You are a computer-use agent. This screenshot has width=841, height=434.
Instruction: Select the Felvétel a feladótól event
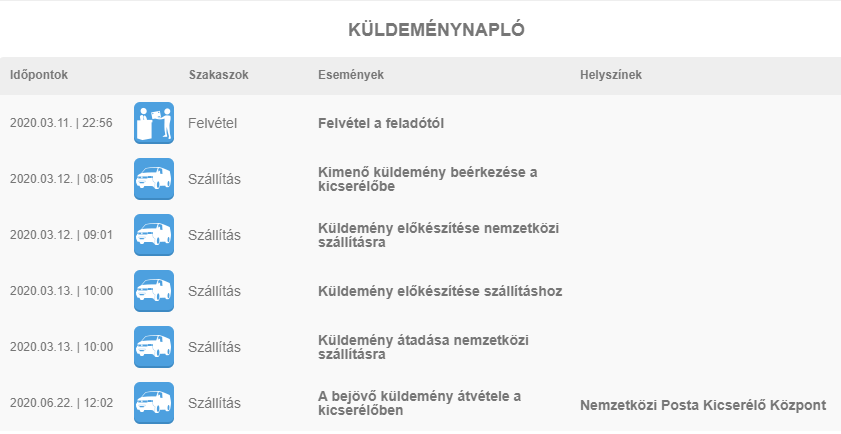click(x=381, y=123)
